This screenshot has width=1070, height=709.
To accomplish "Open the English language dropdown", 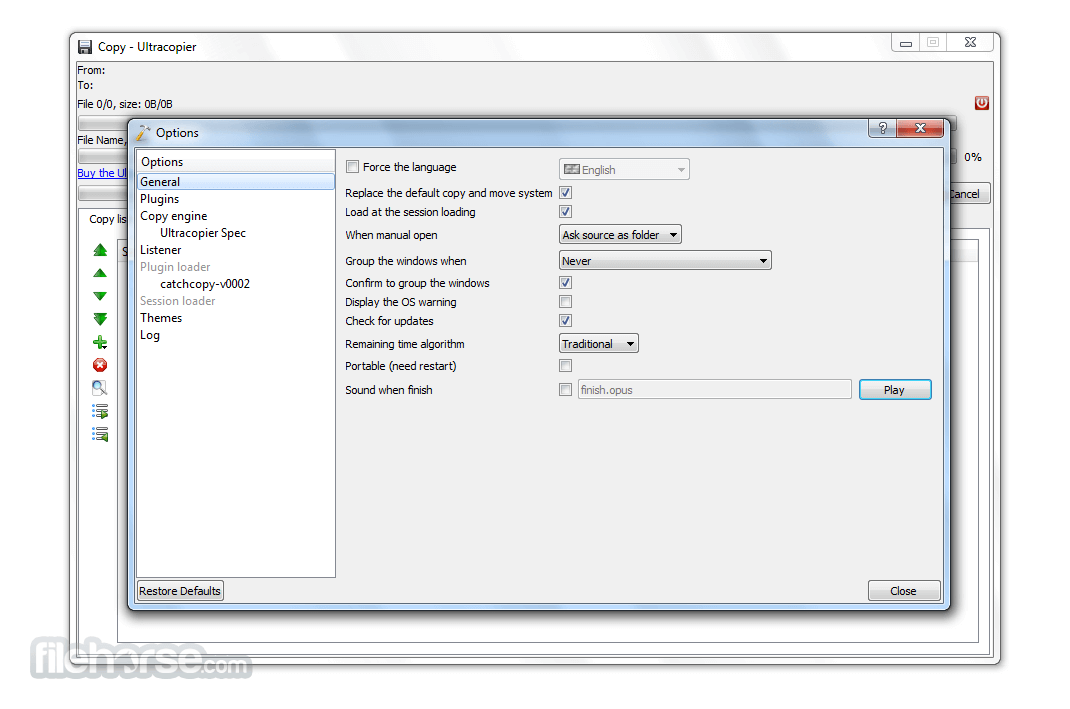I will pyautogui.click(x=624, y=169).
